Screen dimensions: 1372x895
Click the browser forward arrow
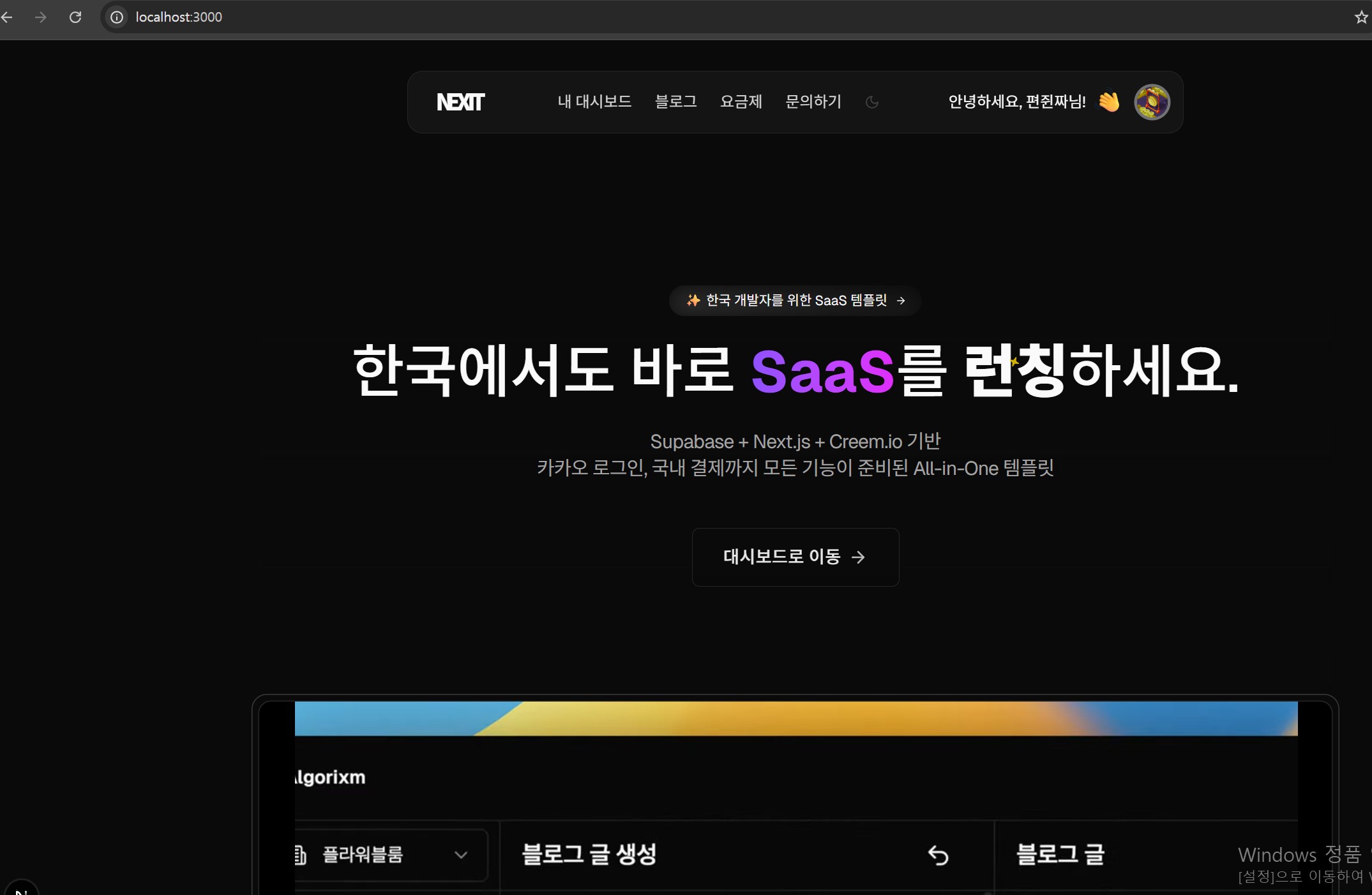(x=41, y=17)
